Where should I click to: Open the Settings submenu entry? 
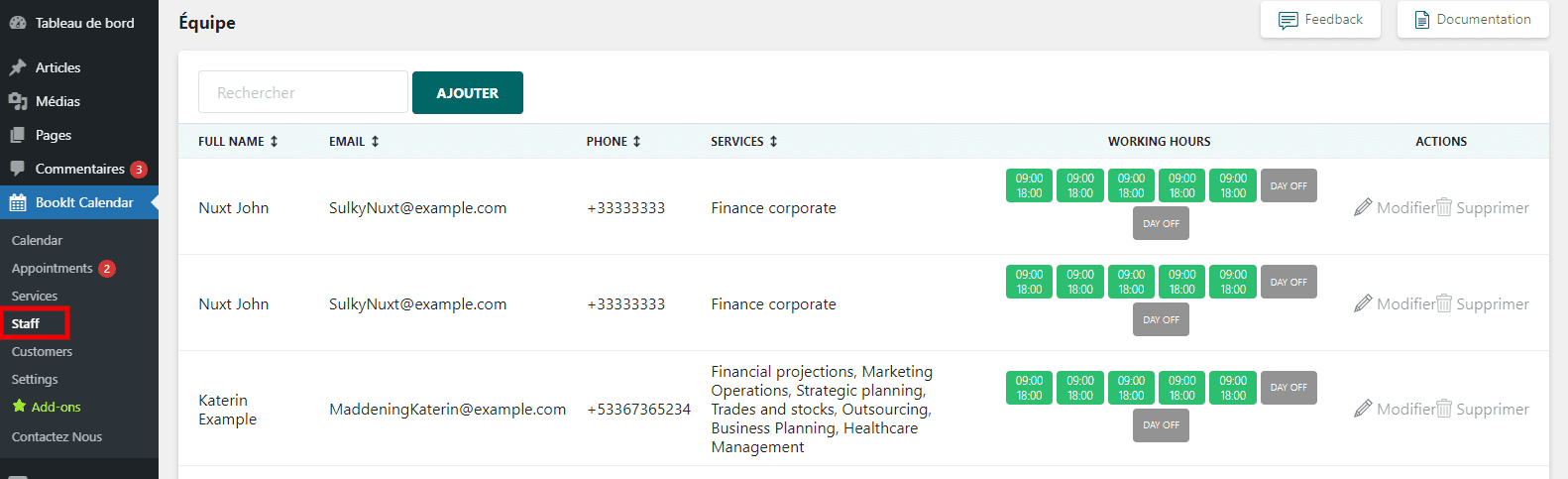pos(35,379)
